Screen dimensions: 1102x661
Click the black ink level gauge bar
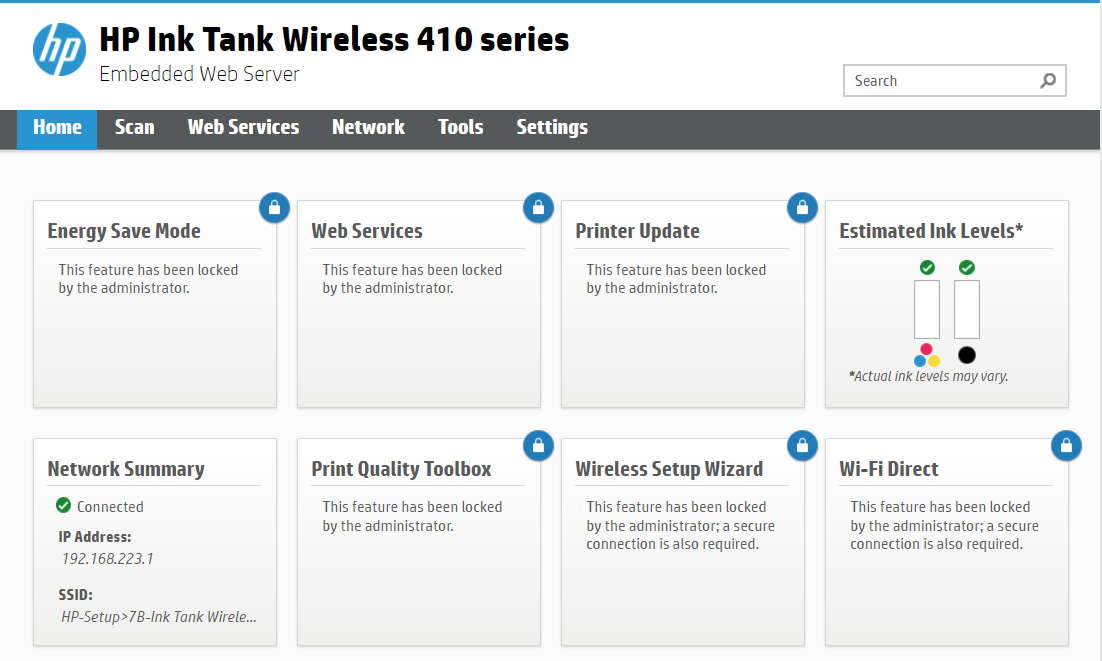[966, 310]
